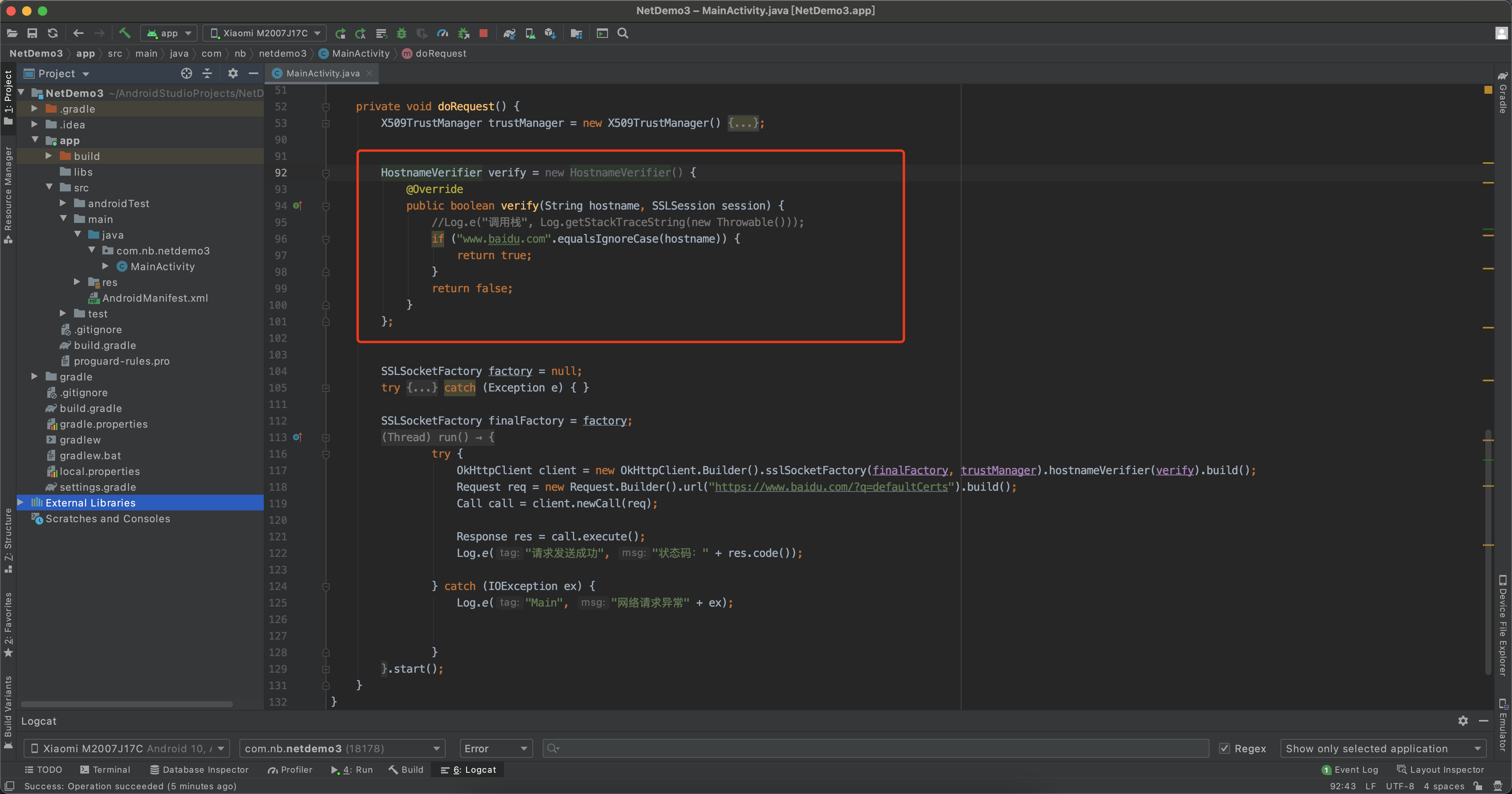Toggle the Regex checkbox in Logcat
Screen dimensions: 1512x794
click(x=1225, y=748)
